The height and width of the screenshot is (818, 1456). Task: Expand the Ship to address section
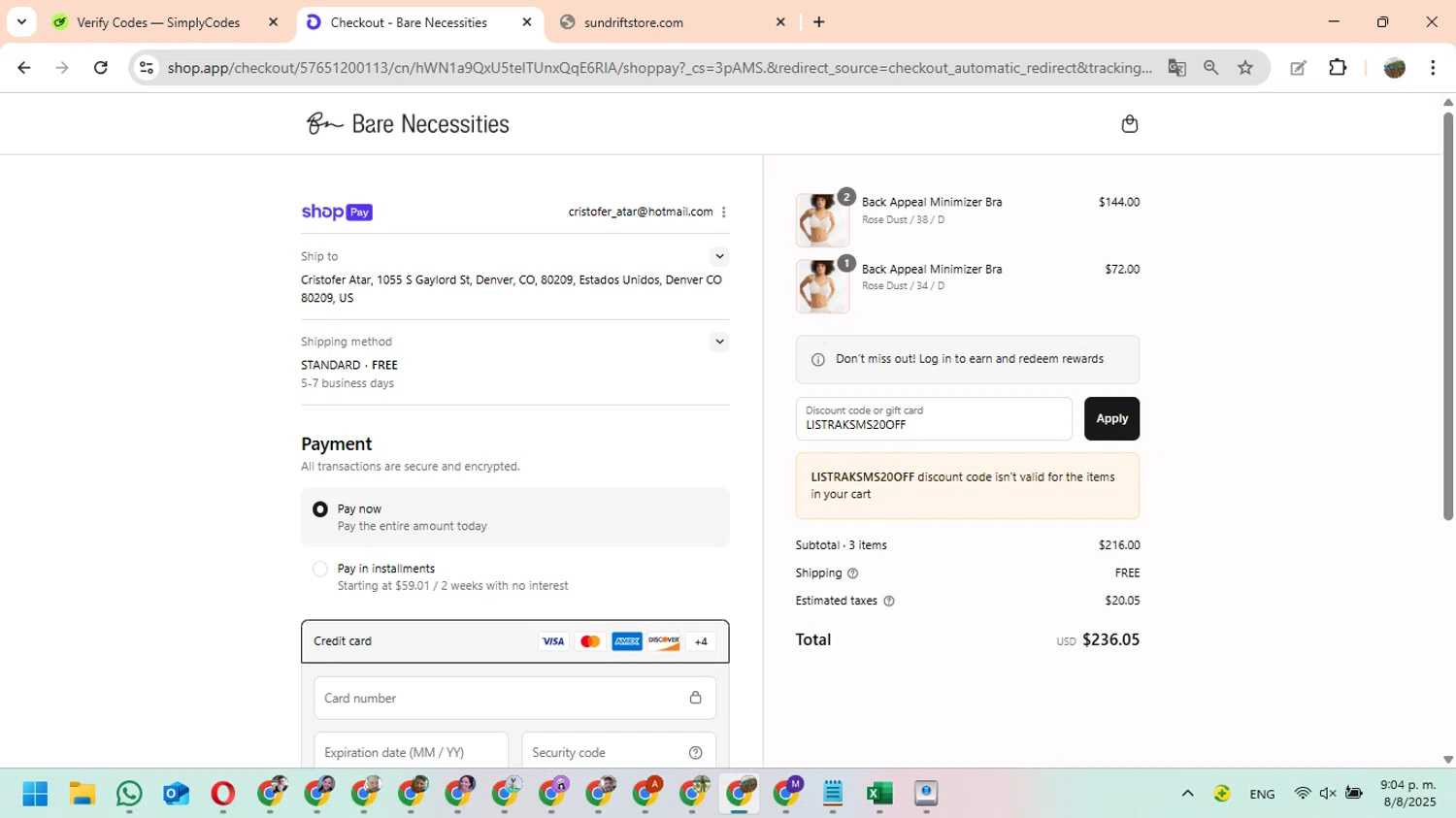click(719, 257)
